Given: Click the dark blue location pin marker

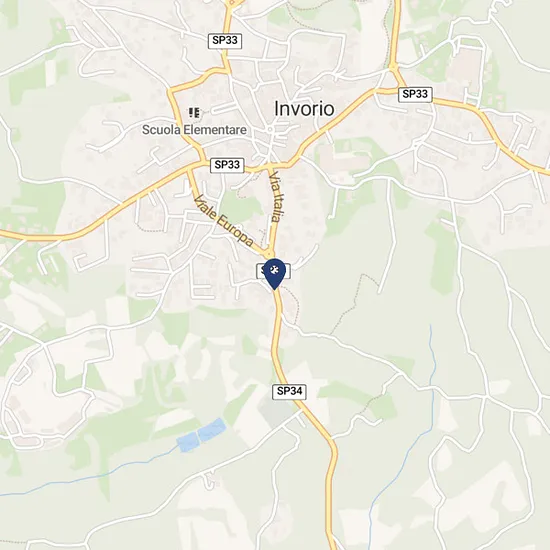Looking at the screenshot, I should [275, 274].
